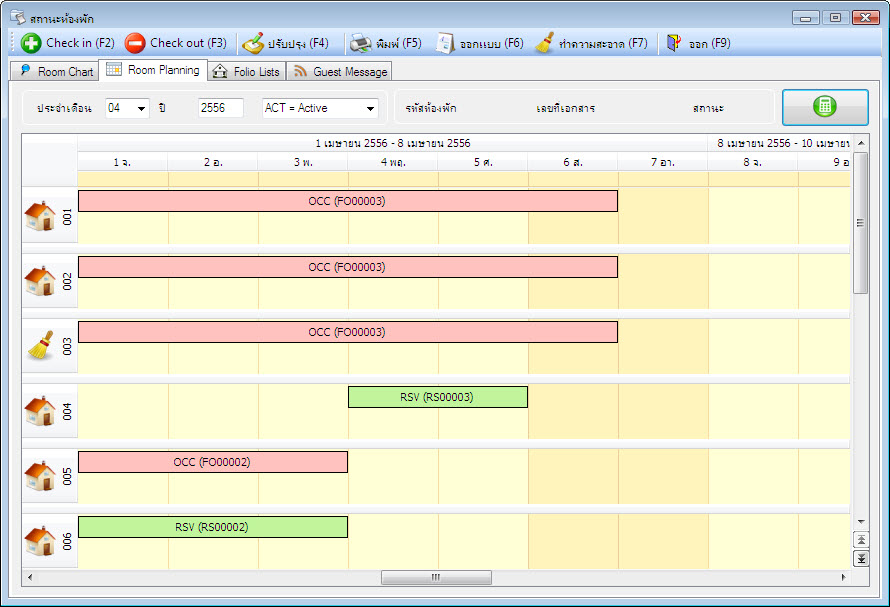Click the exit door icon ออก (F9)
This screenshot has height=607, width=890.
[x=674, y=43]
